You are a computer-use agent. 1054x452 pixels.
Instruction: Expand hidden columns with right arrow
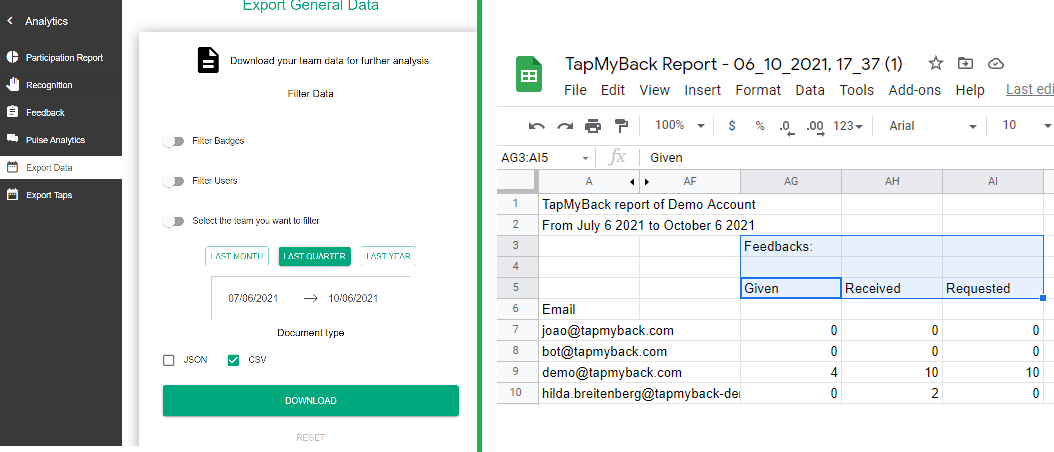click(647, 181)
